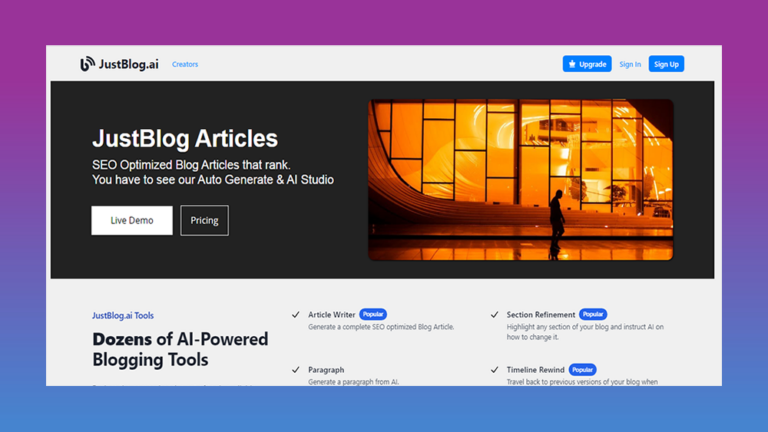Click the Dozens of AI-Powered Blogging Tools heading
The height and width of the screenshot is (432, 768).
180,349
